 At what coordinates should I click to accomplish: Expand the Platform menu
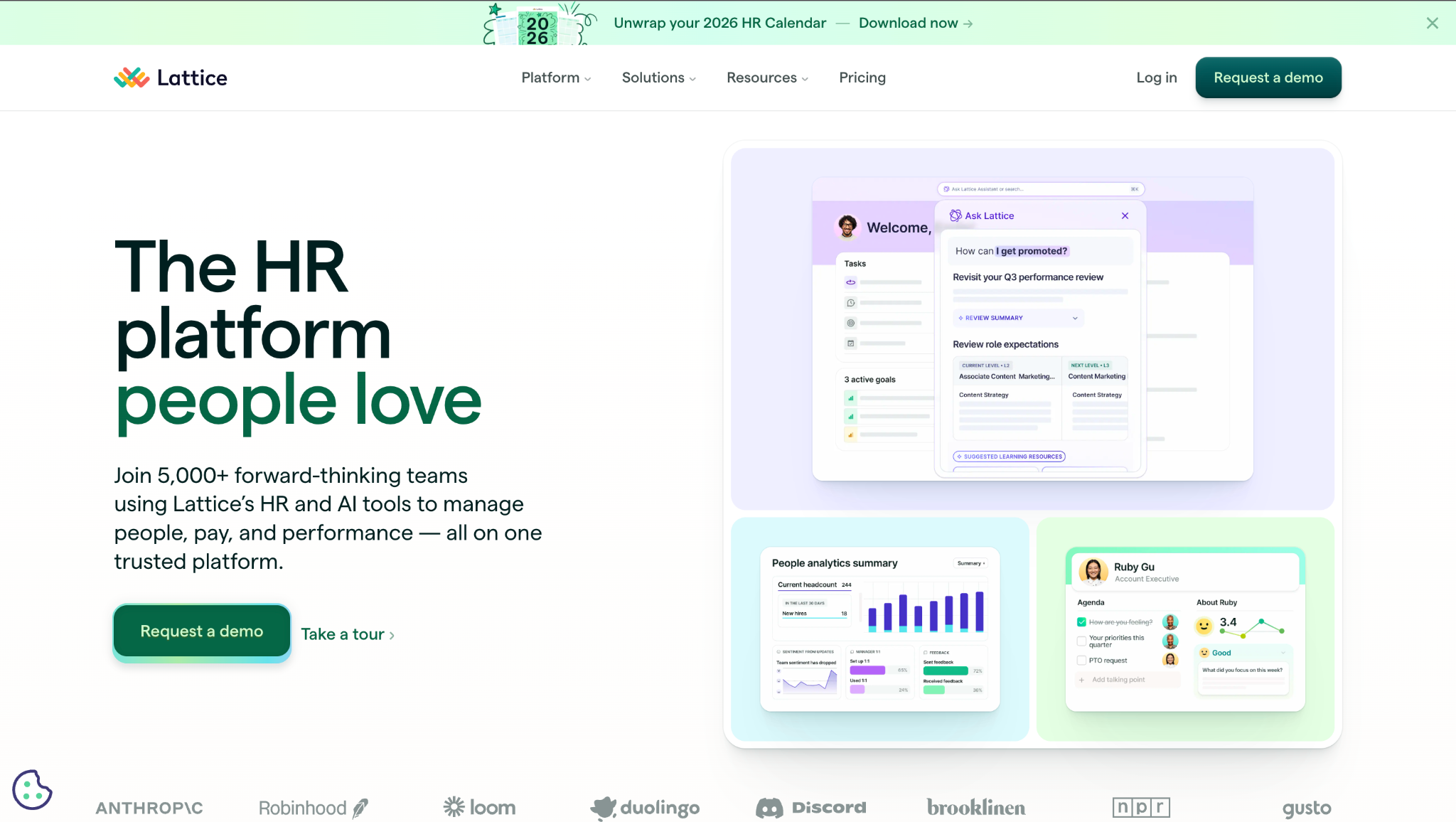[x=556, y=78]
